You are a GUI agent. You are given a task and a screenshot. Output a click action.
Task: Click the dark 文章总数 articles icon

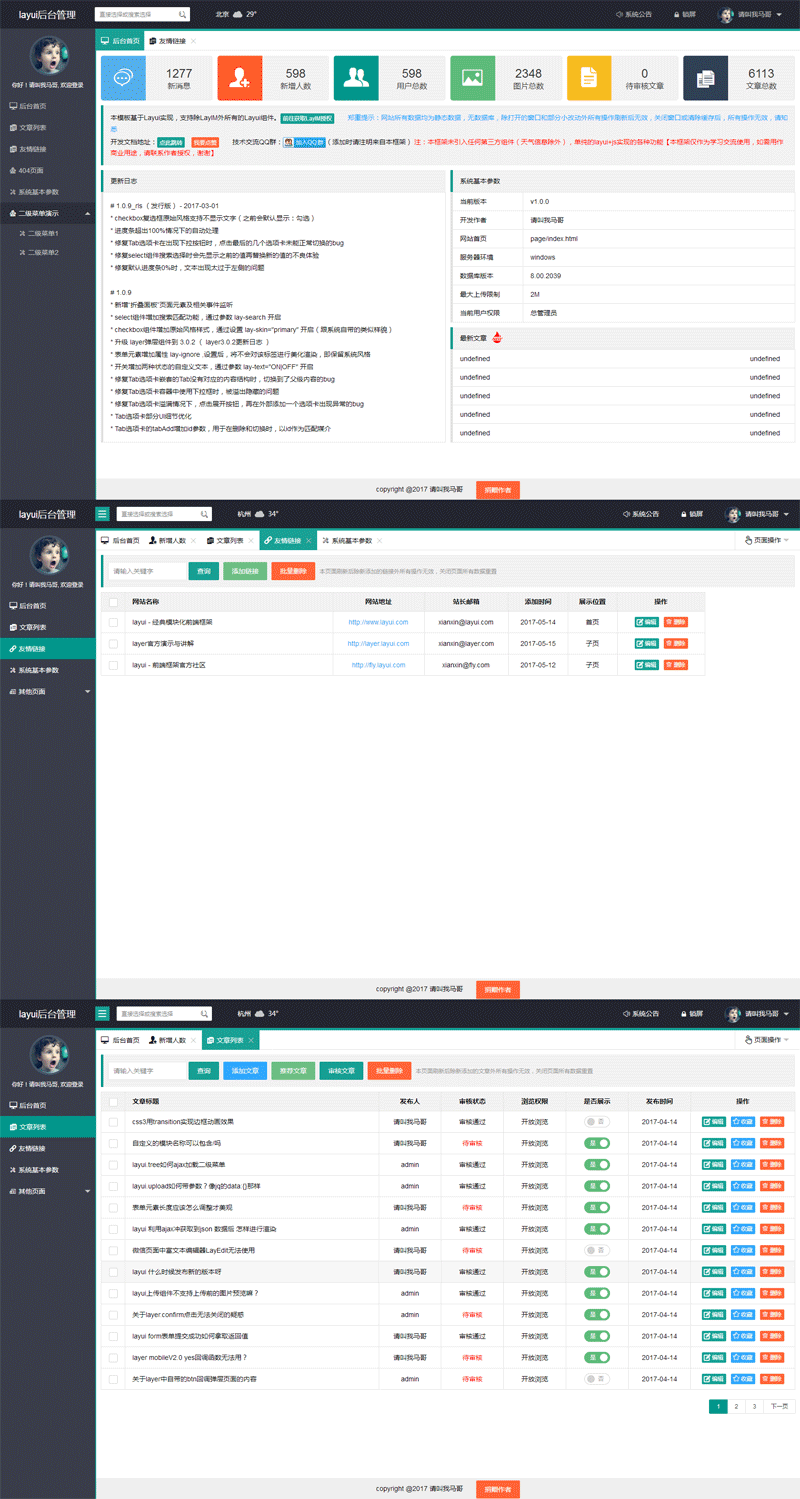(706, 78)
